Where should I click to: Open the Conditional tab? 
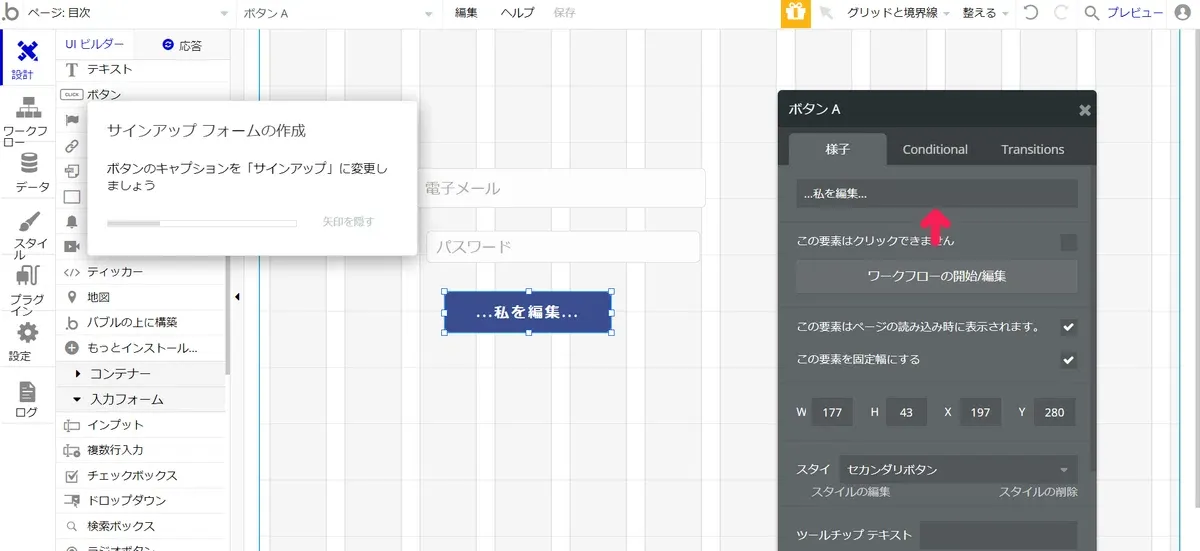click(x=935, y=149)
